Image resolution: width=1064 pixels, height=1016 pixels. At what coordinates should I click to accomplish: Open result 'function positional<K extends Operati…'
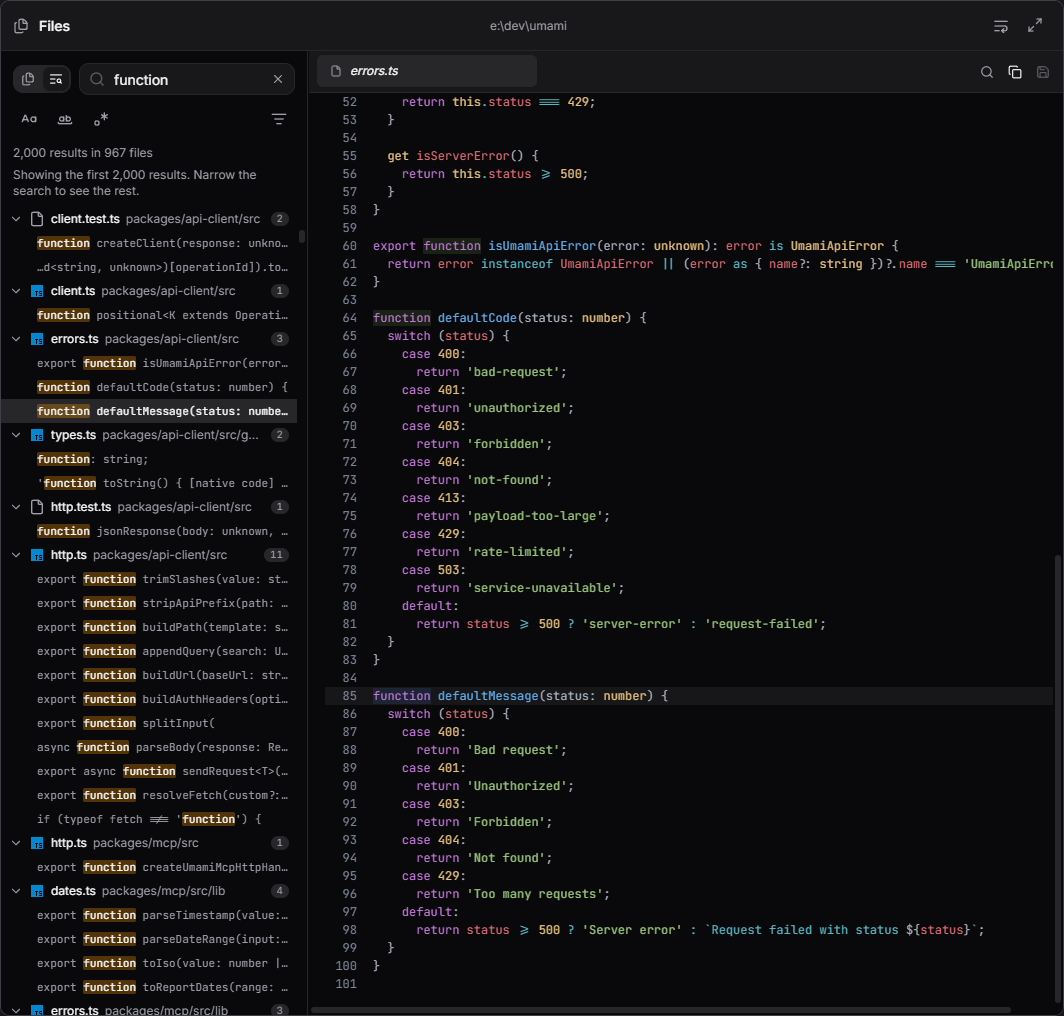pyautogui.click(x=149, y=315)
